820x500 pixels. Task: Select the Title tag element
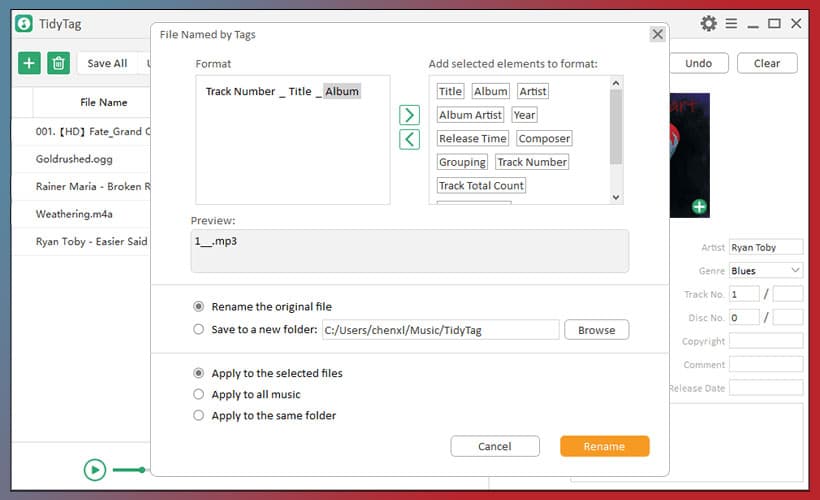click(x=450, y=92)
